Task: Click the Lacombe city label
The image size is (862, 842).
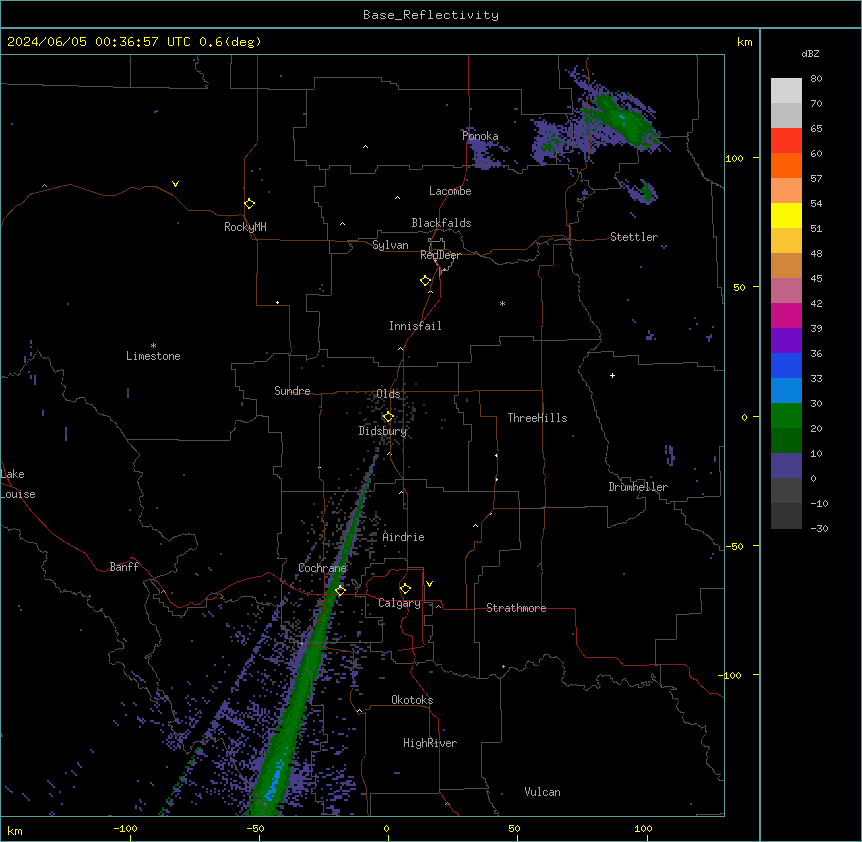Action: point(450,191)
